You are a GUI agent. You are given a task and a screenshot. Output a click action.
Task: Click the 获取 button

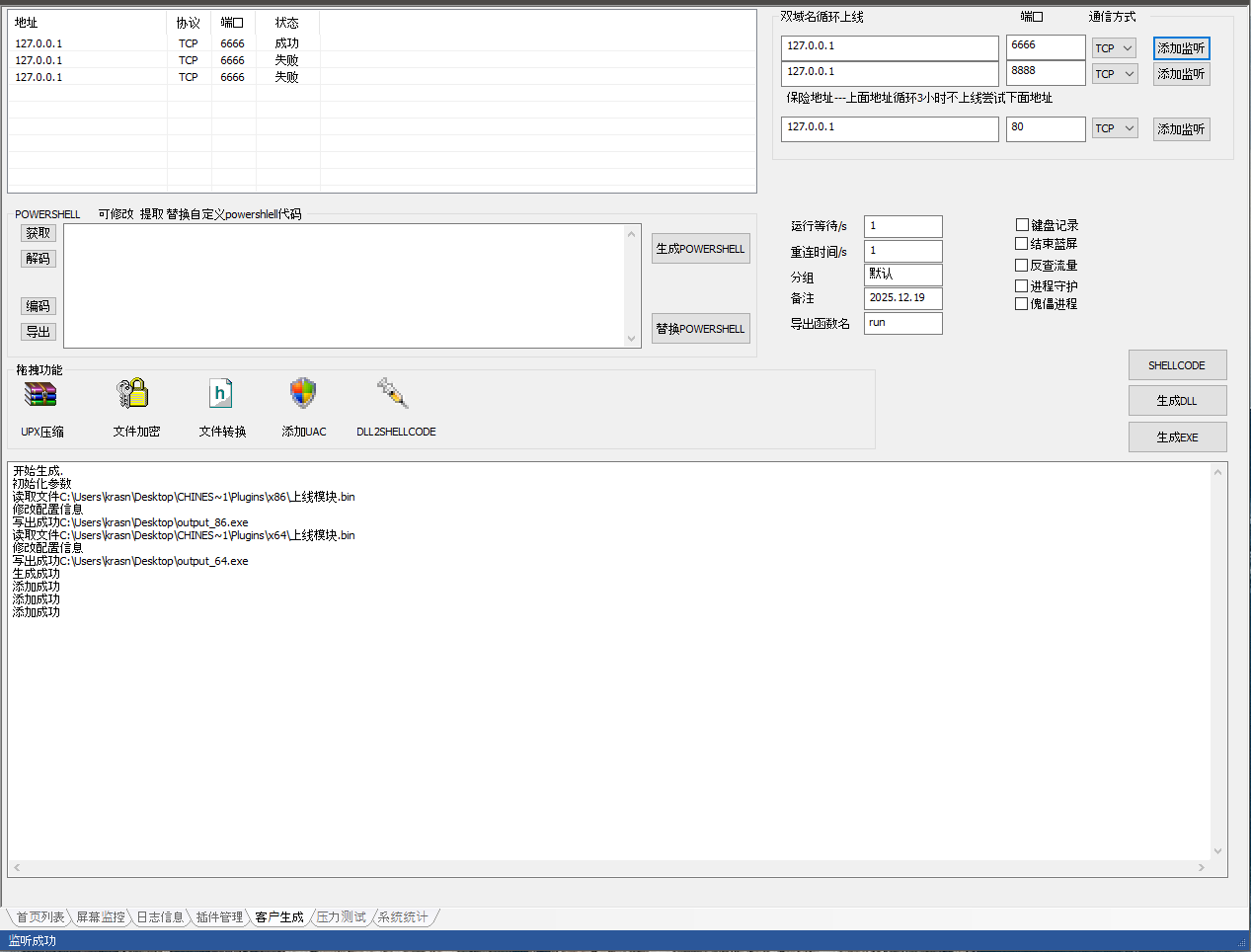click(x=39, y=233)
